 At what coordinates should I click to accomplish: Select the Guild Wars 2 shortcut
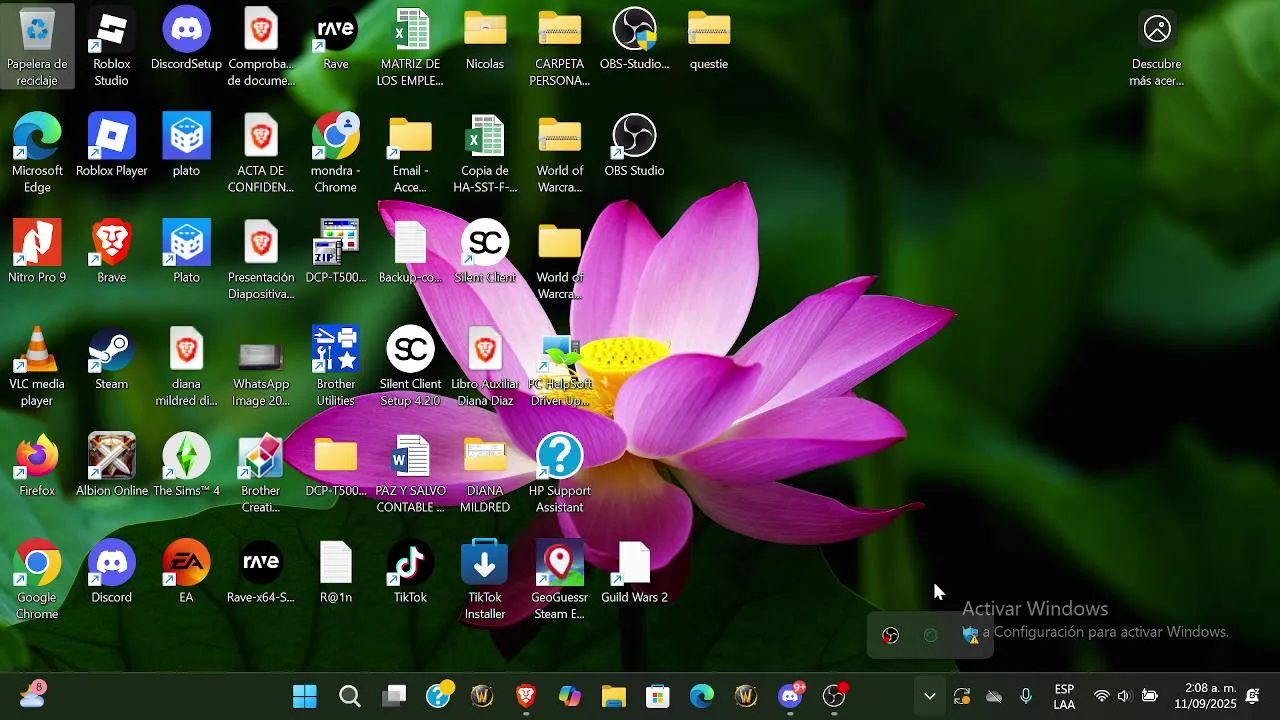[634, 573]
